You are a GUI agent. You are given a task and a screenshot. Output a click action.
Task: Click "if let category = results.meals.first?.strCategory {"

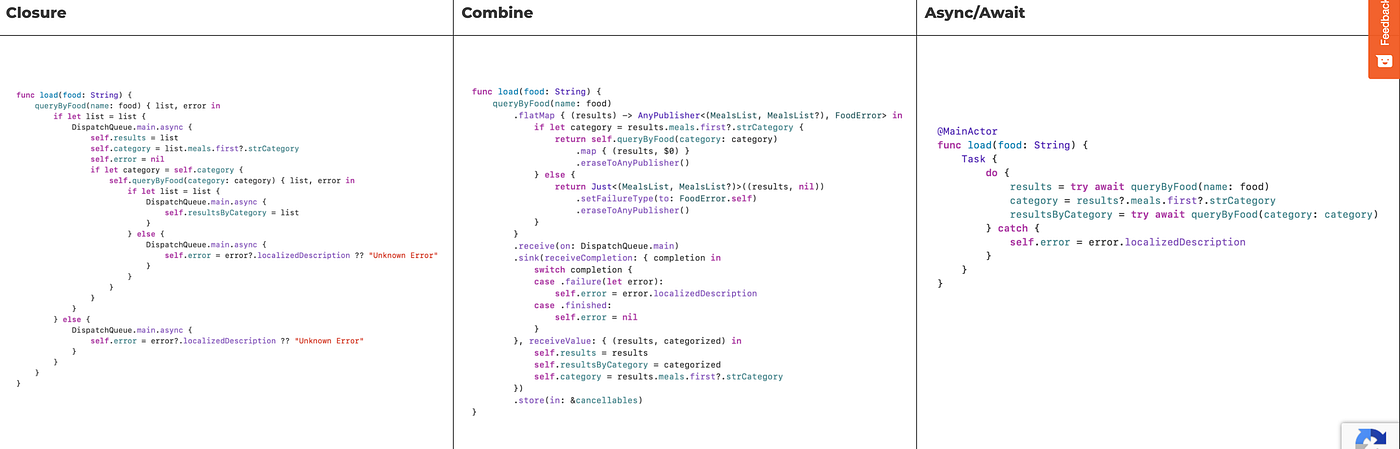668,127
